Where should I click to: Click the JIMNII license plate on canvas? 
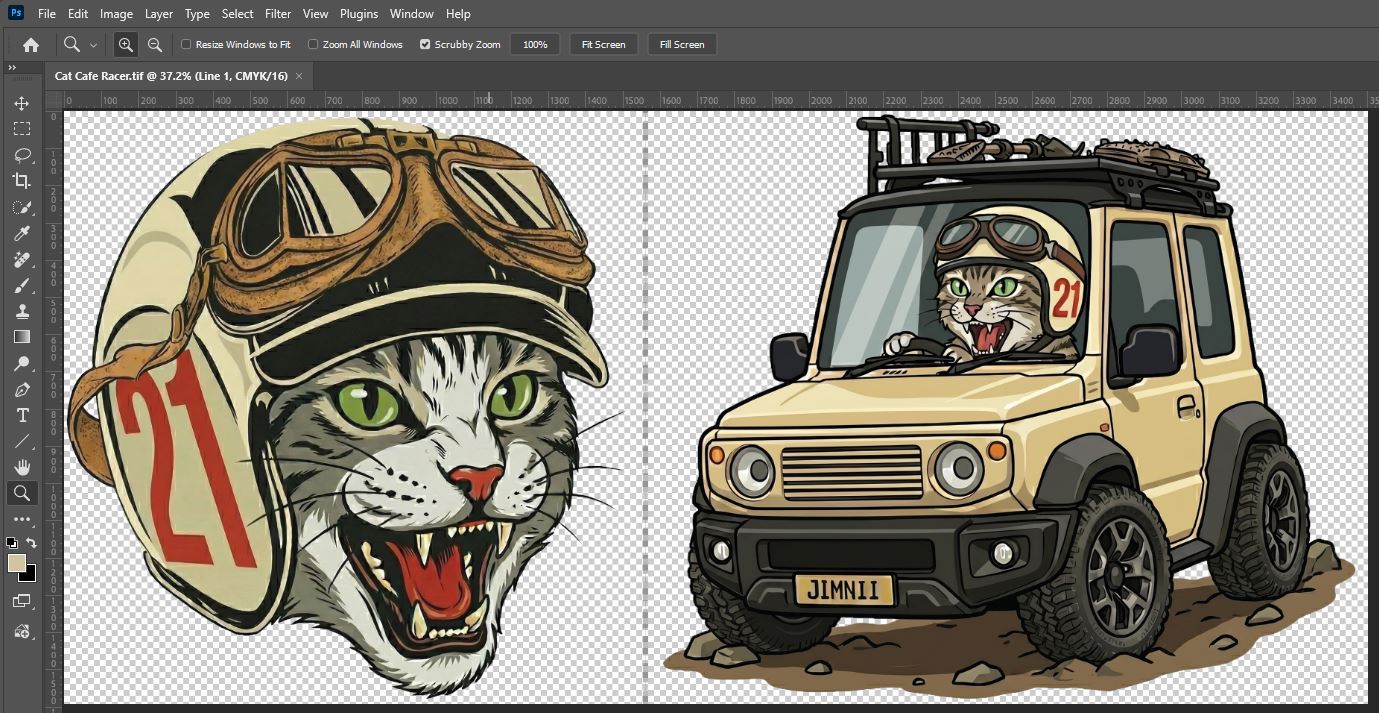pos(845,589)
